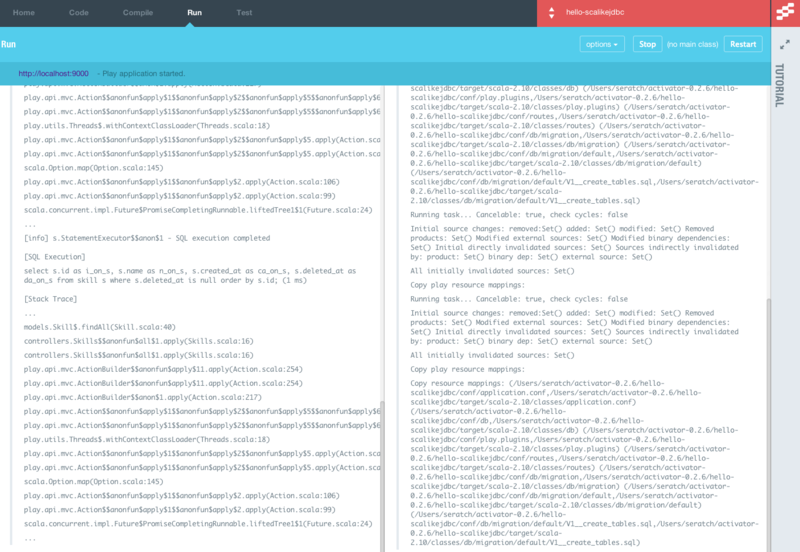
Task: Open the Home tab
Action: tap(23, 12)
